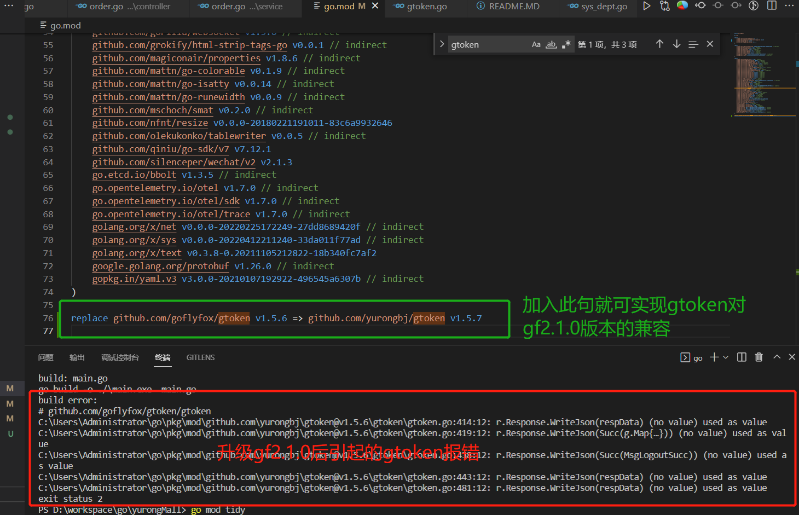The image size is (799, 515).
Task: Open github.com/mattn/go-colorable link
Action: point(169,71)
